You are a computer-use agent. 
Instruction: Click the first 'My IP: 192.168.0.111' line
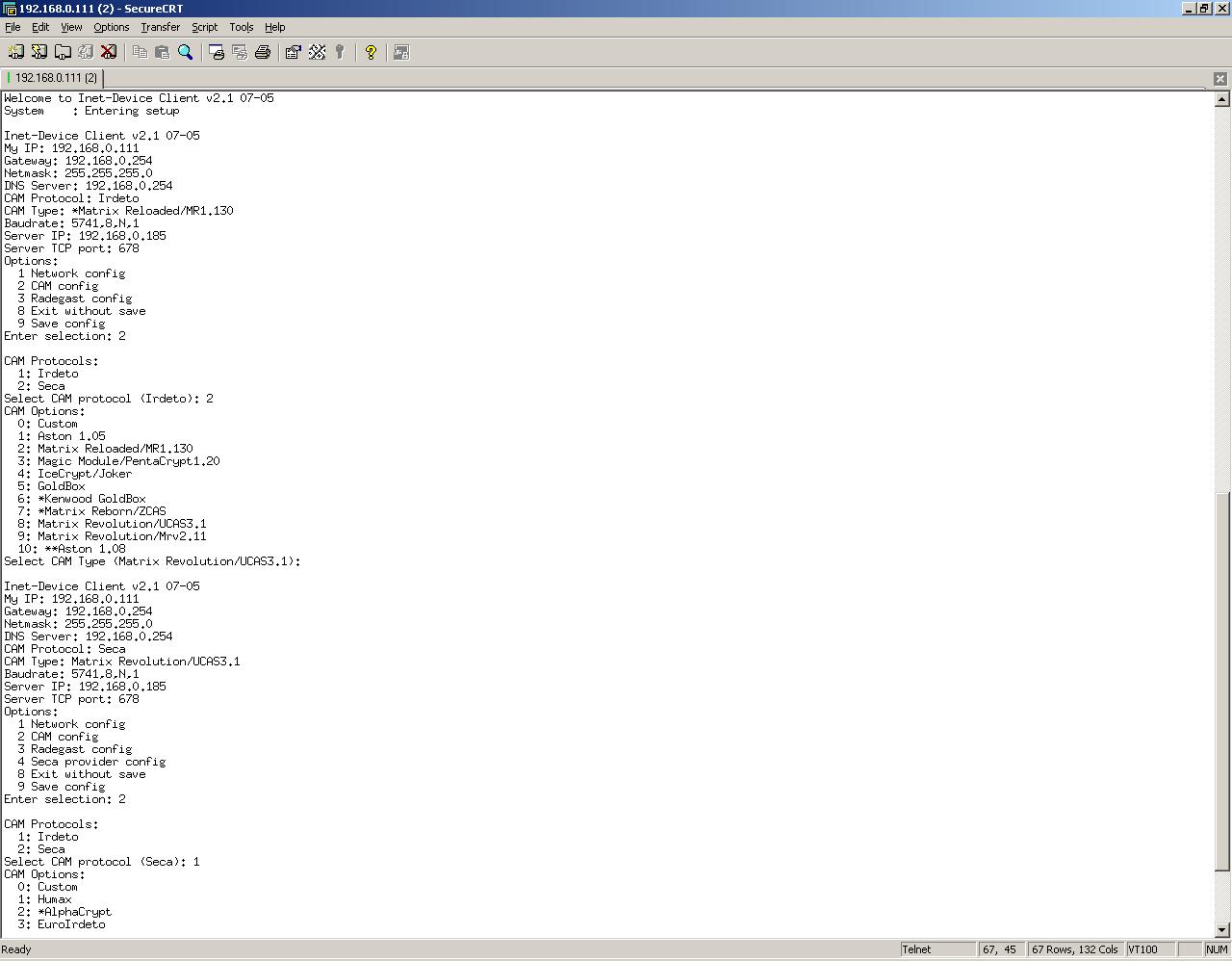[71, 148]
